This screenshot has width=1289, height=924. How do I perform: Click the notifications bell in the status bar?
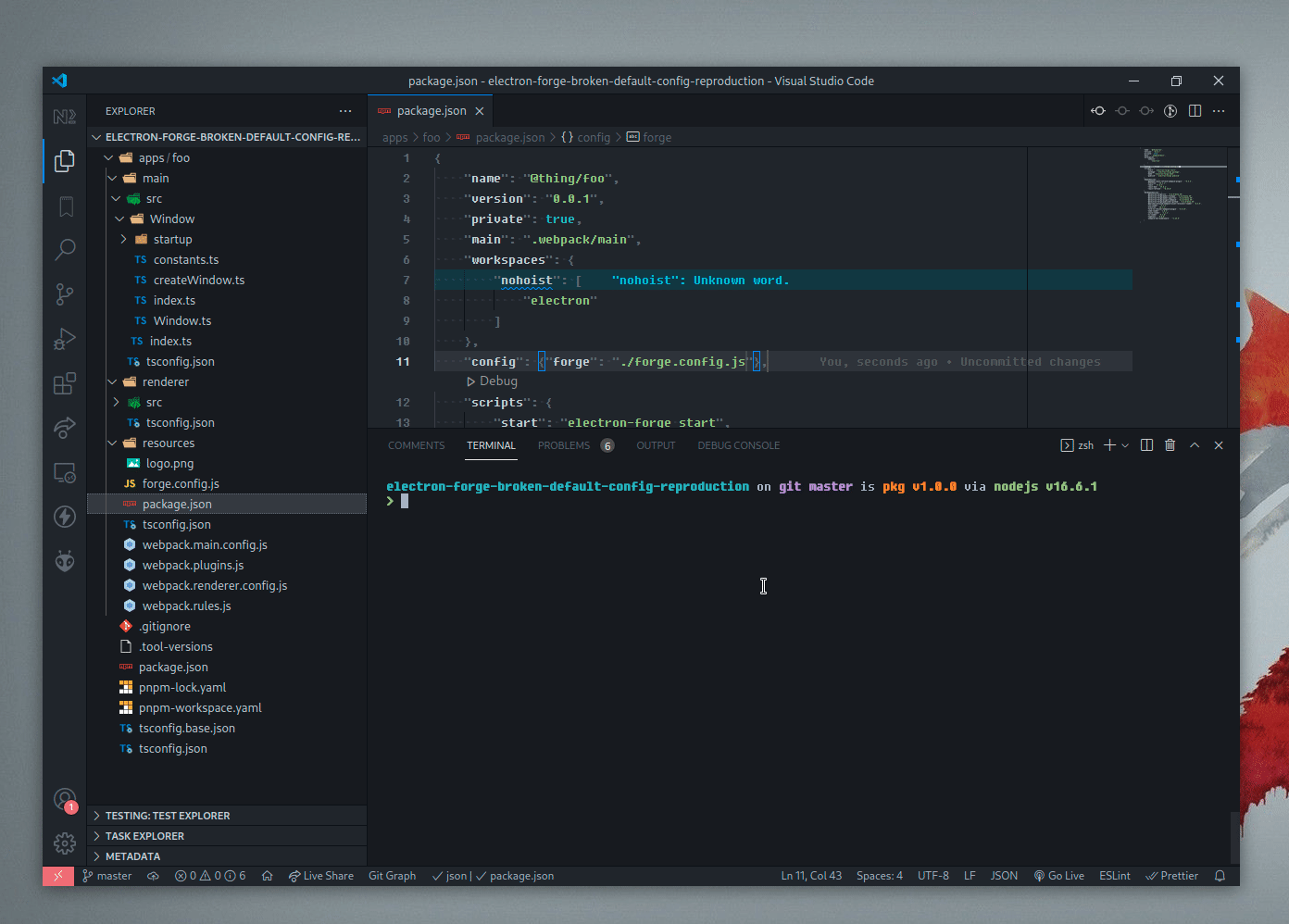[1220, 875]
